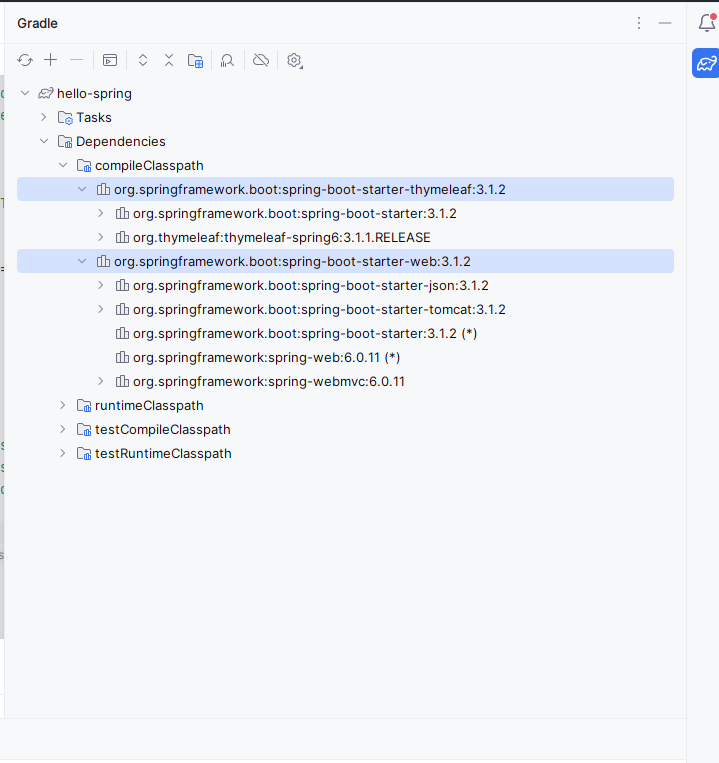Expand all tree nodes icon

(x=143, y=60)
